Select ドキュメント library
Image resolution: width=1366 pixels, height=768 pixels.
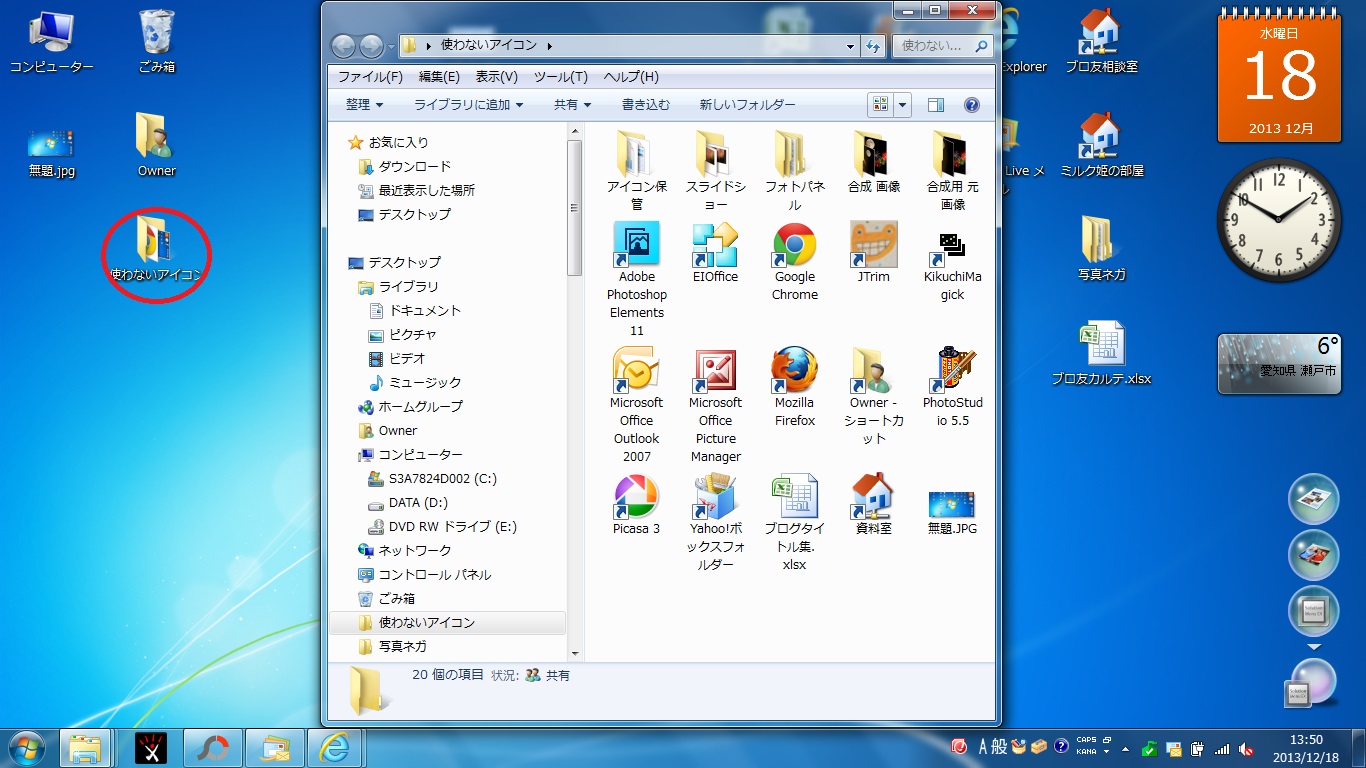click(x=415, y=310)
